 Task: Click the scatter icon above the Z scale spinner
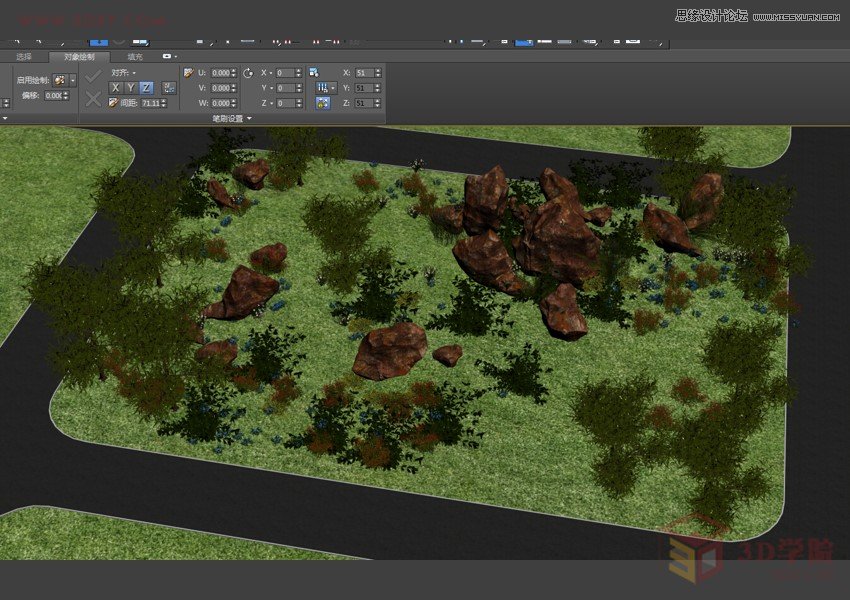point(322,104)
